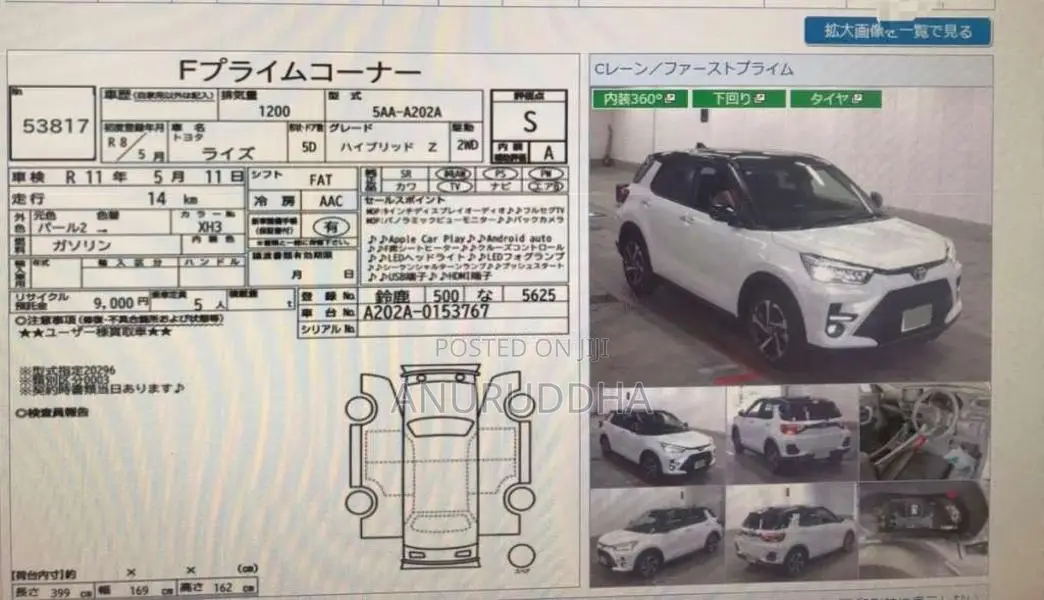
Task: Open the 下回り underbody photos
Action: pyautogui.click(x=738, y=99)
